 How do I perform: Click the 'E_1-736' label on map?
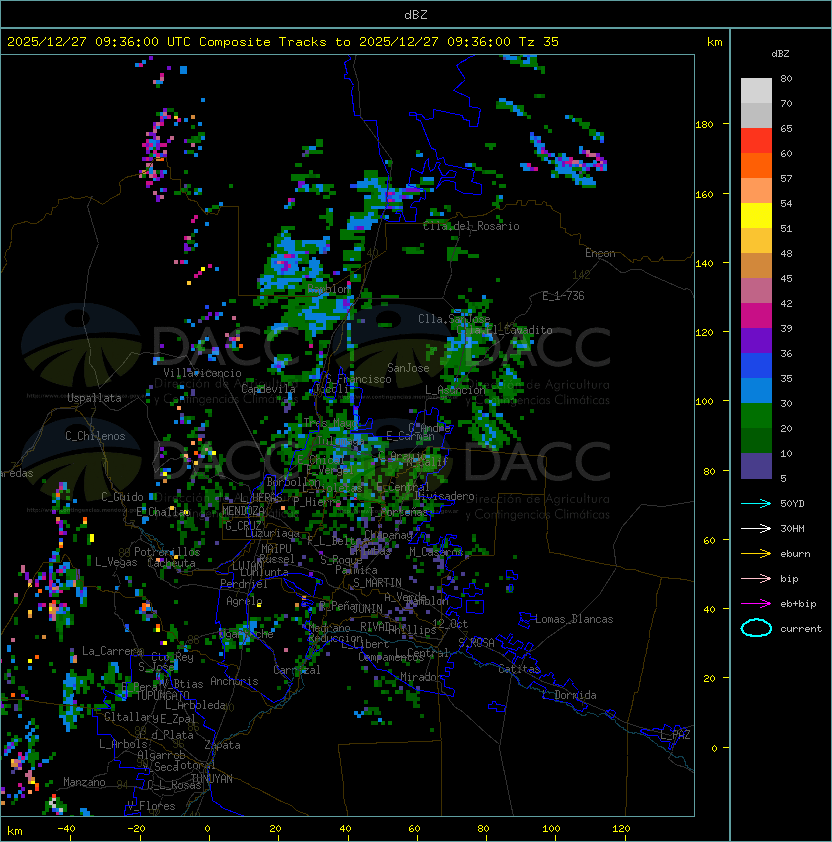pyautogui.click(x=563, y=296)
